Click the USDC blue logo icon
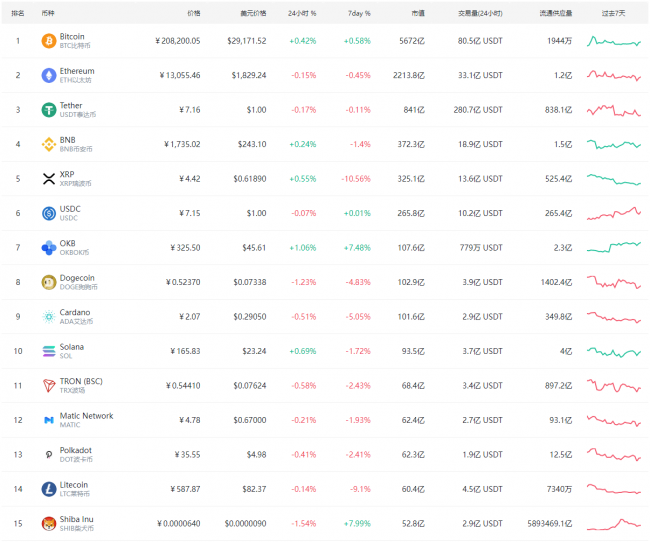 (49, 213)
